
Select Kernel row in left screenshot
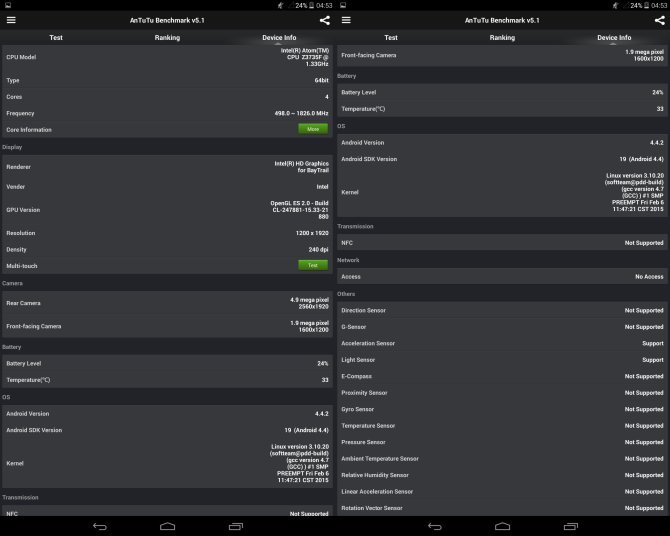tap(168, 463)
